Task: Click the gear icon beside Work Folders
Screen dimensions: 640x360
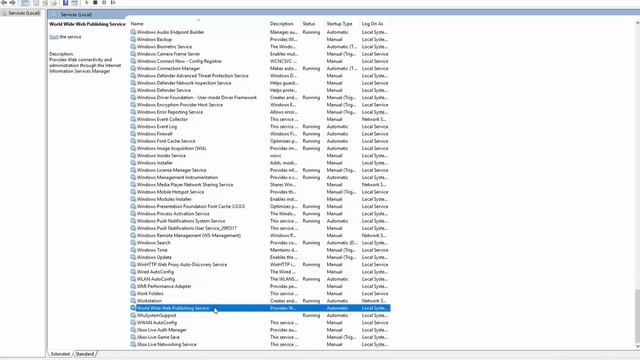Action: tap(133, 293)
